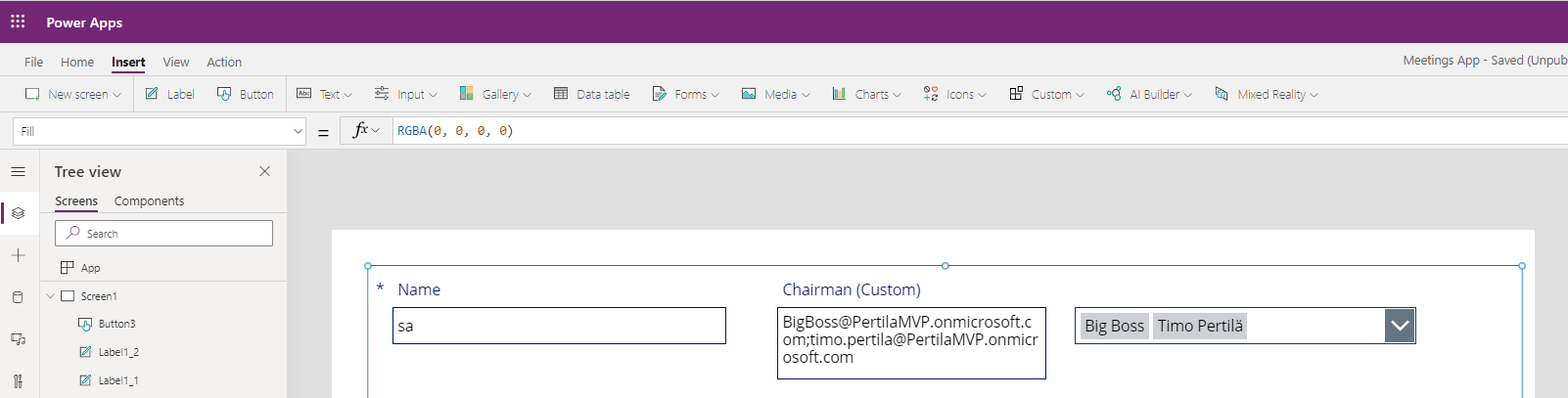Viewport: 1568px width, 398px height.
Task: Click the hamburger menu icon in left rail
Action: pyautogui.click(x=18, y=172)
